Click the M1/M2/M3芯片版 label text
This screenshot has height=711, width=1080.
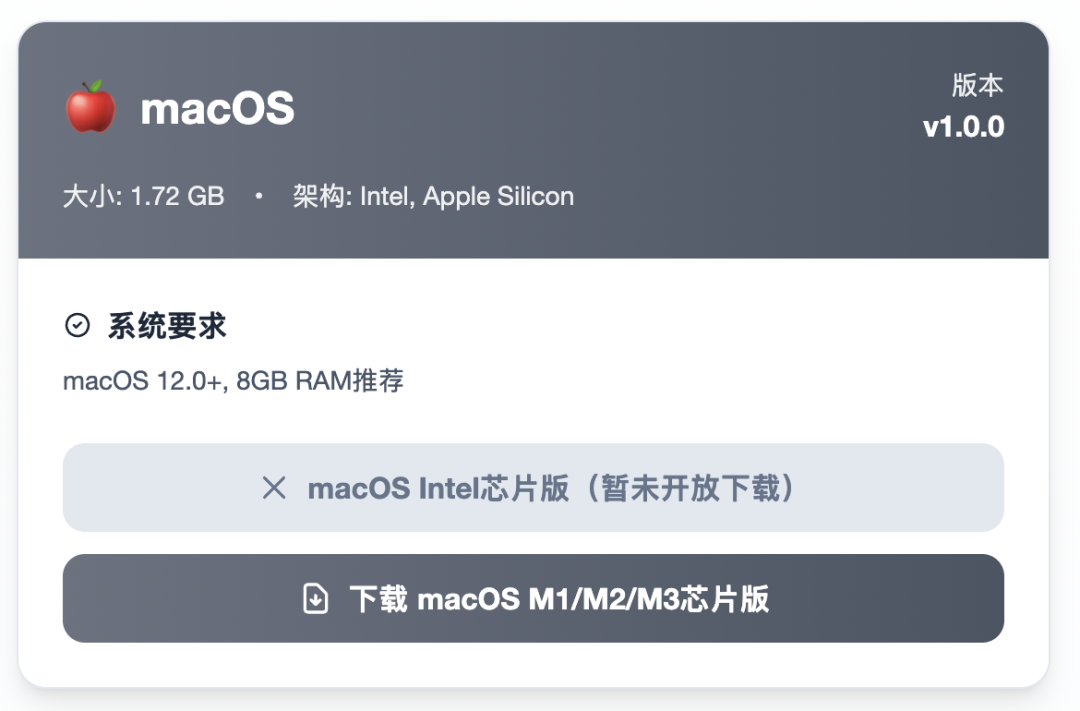(648, 599)
